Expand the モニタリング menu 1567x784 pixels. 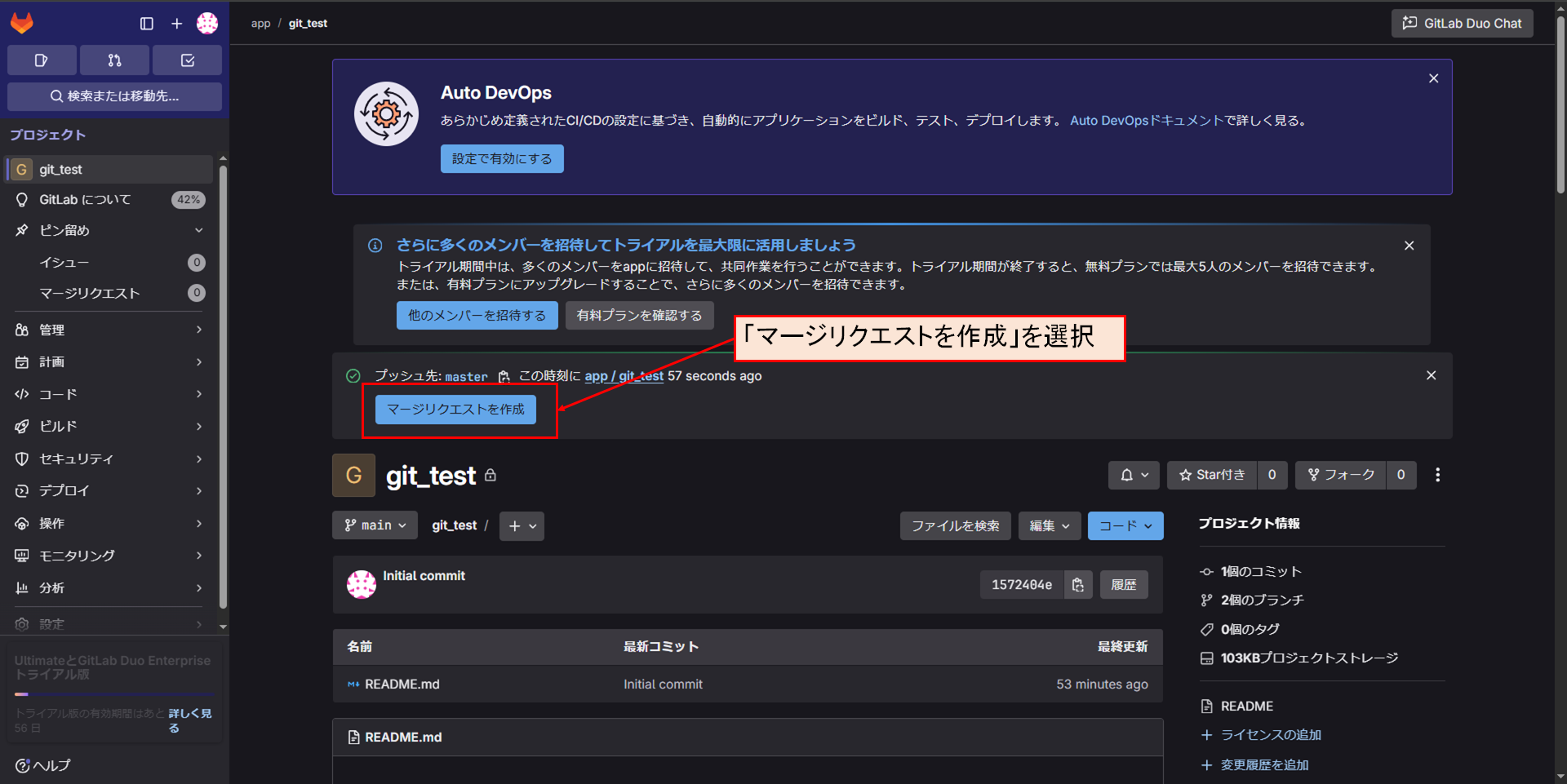pyautogui.click(x=109, y=556)
